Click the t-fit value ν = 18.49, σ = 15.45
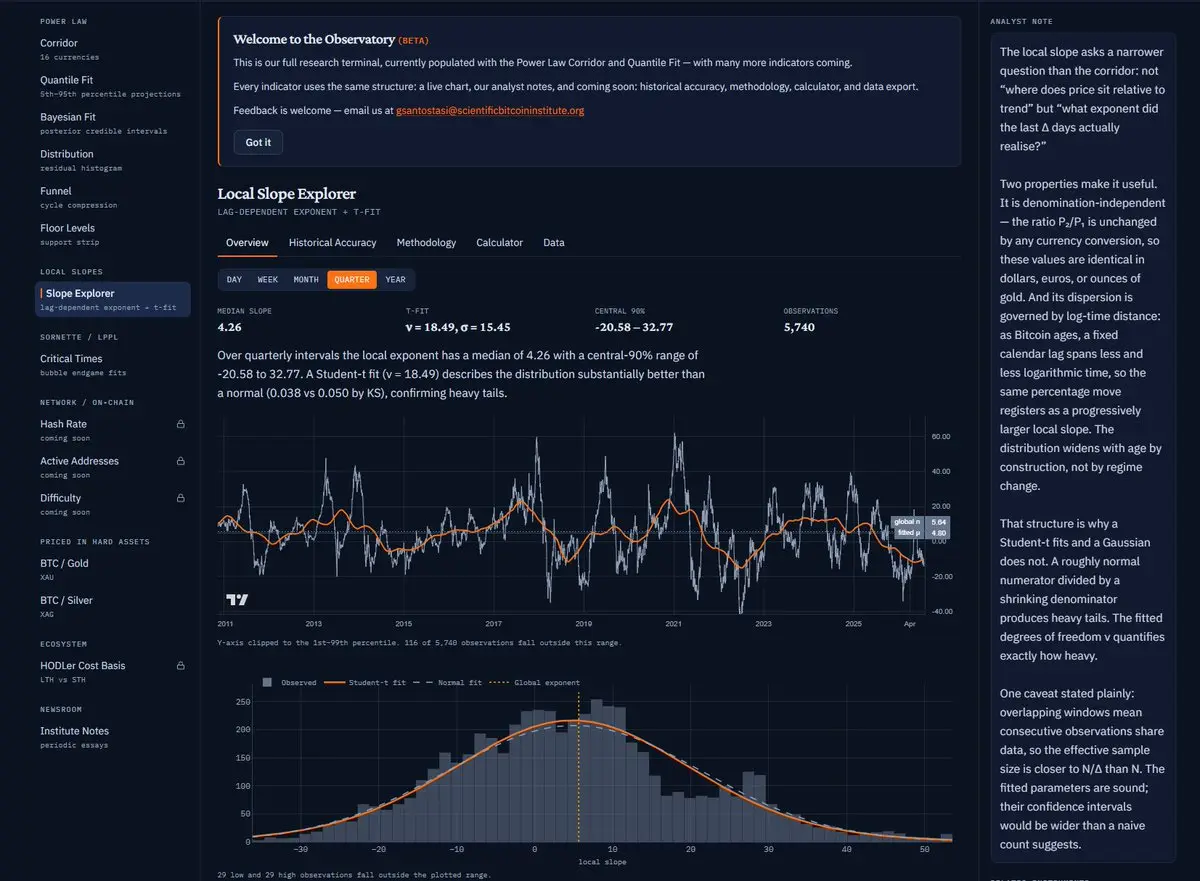 458,327
